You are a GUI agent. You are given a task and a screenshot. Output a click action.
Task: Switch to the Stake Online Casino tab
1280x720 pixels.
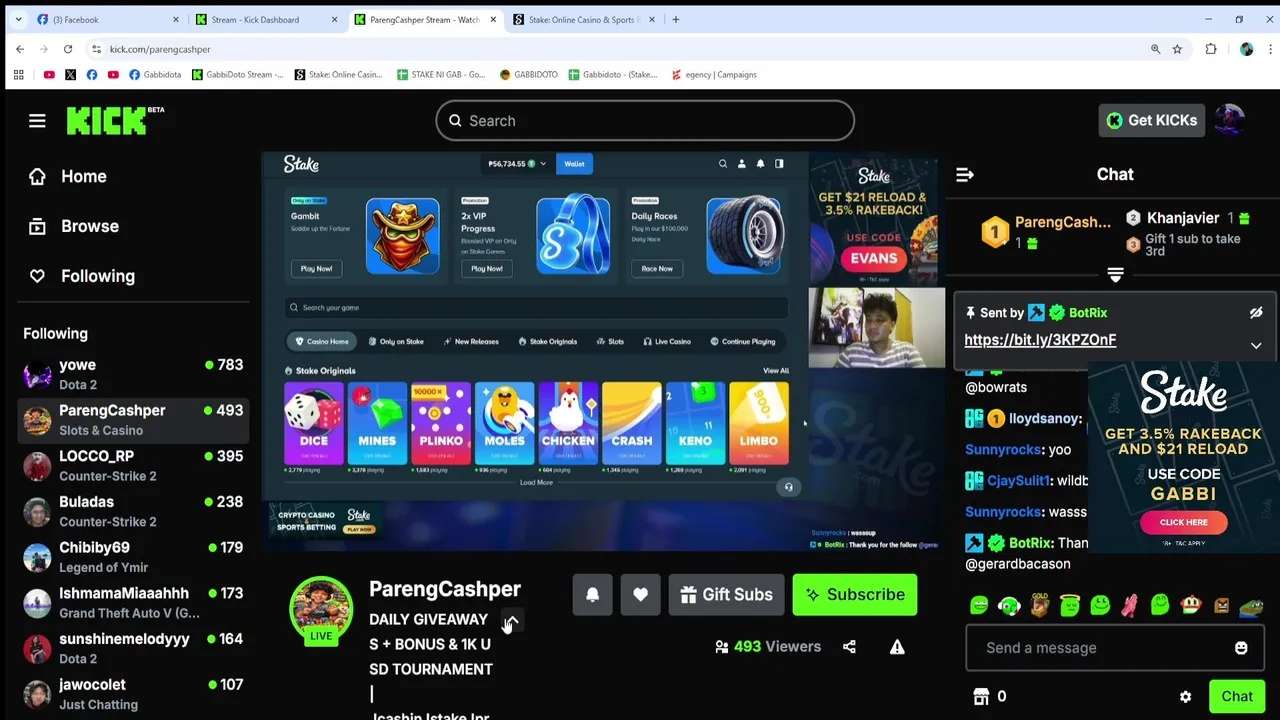coord(585,19)
